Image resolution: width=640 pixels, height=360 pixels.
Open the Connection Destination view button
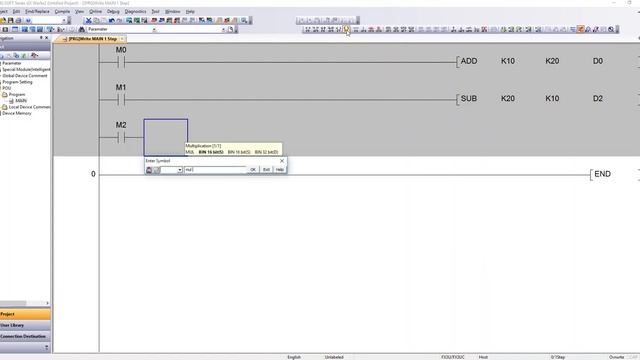25,336
